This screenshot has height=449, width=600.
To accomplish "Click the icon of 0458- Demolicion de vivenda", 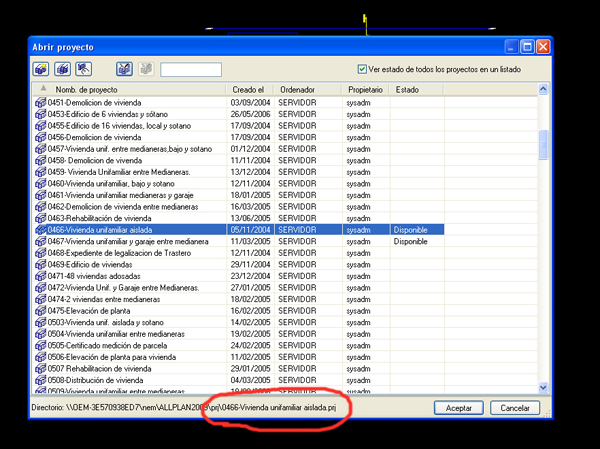I will [41, 160].
